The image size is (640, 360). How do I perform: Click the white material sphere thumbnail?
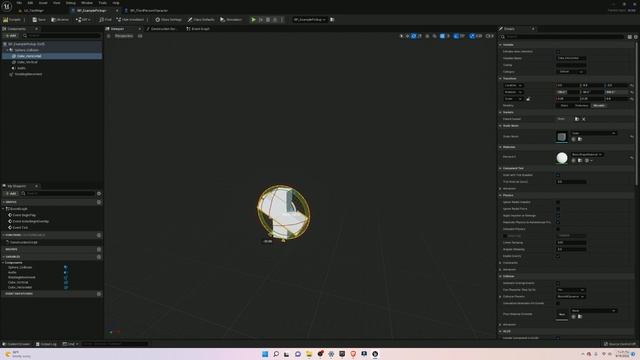(x=562, y=158)
